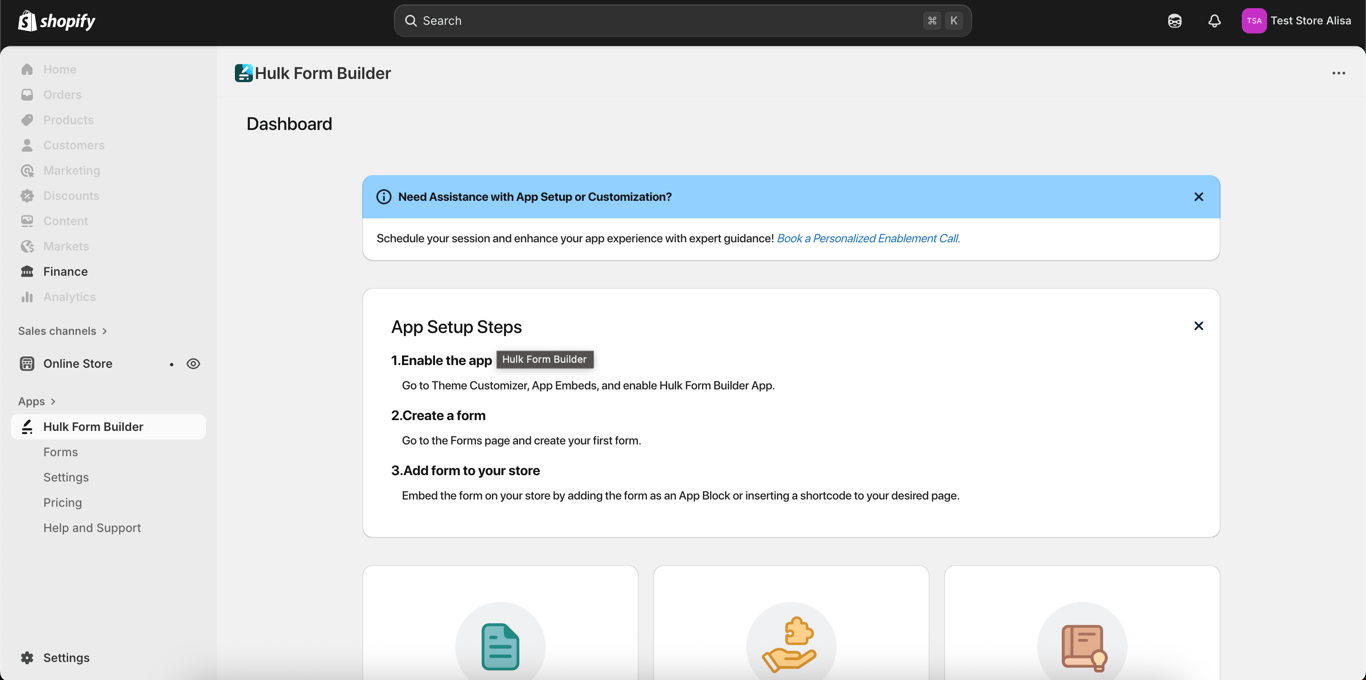Open the Test Store Alisa account menu
The image size is (1366, 680).
tap(1296, 21)
